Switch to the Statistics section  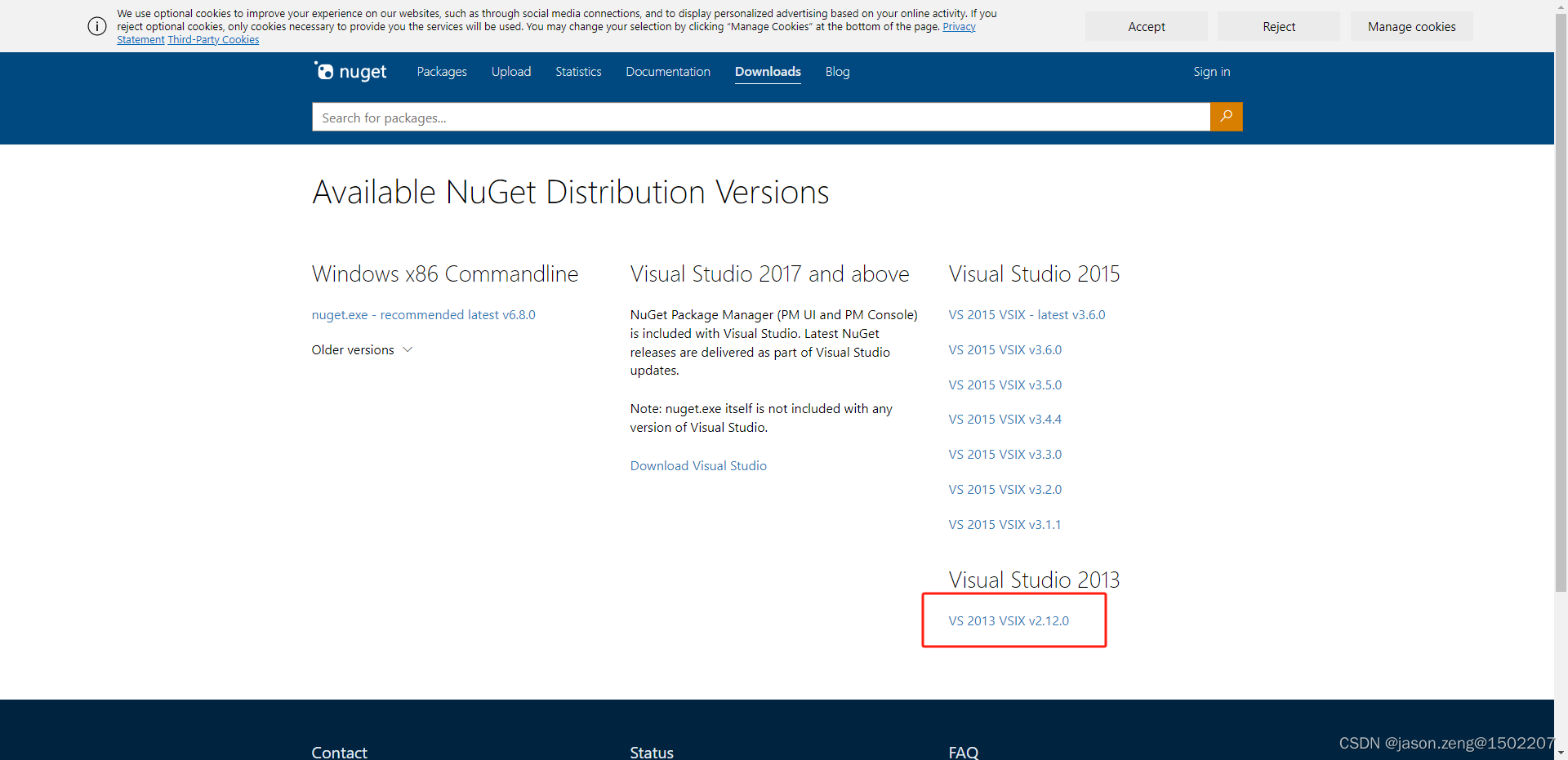coord(577,72)
